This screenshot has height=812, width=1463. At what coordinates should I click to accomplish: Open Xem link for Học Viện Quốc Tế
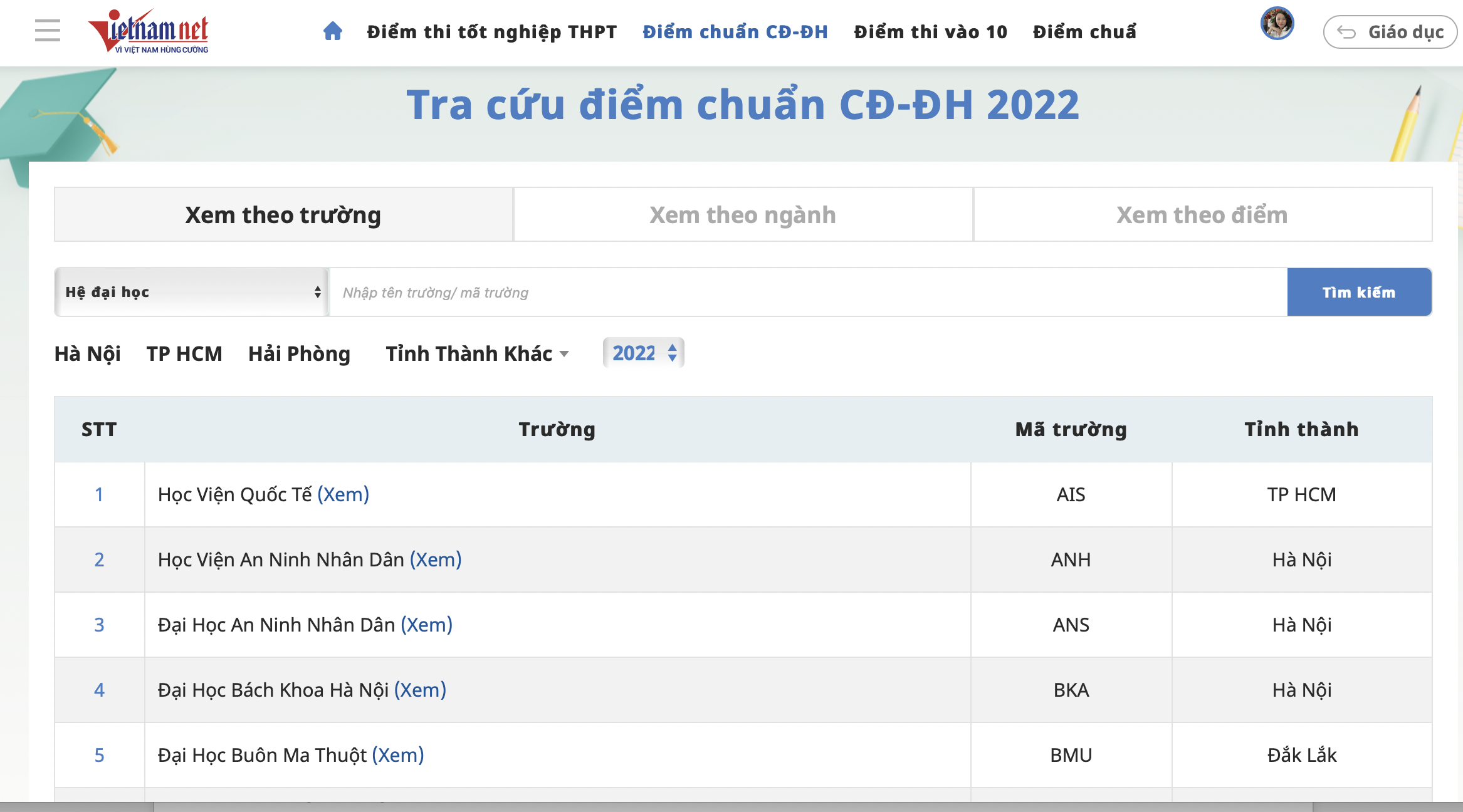(343, 495)
